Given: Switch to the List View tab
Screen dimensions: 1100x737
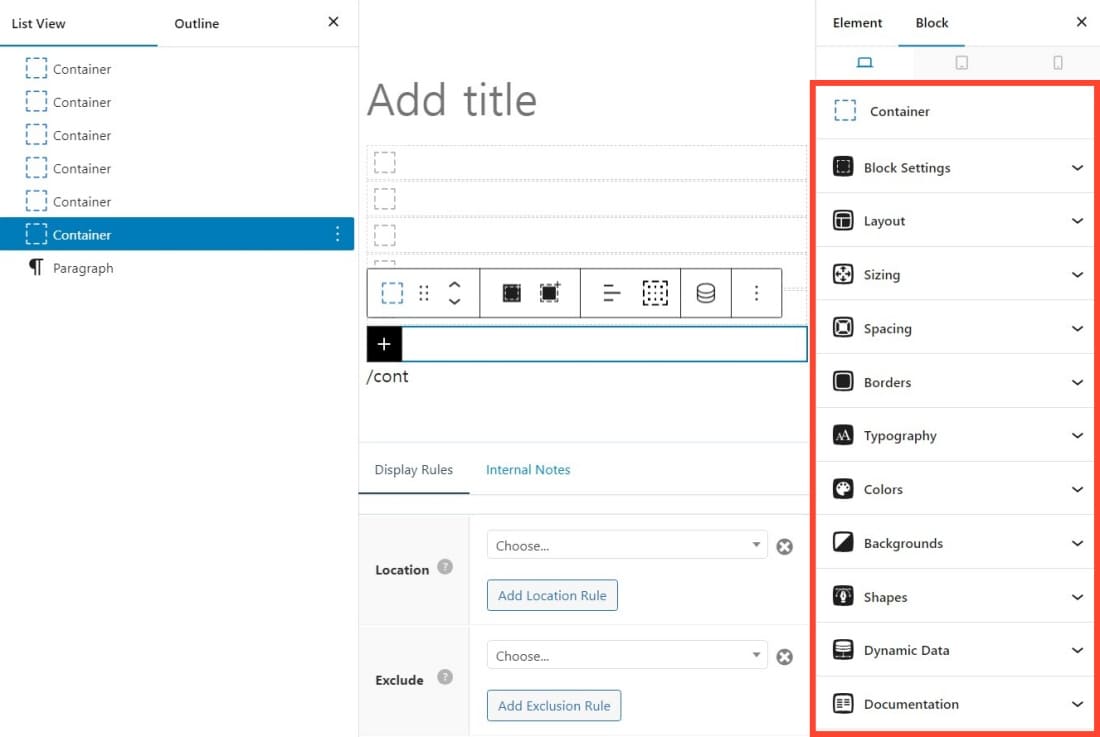Looking at the screenshot, I should (39, 23).
